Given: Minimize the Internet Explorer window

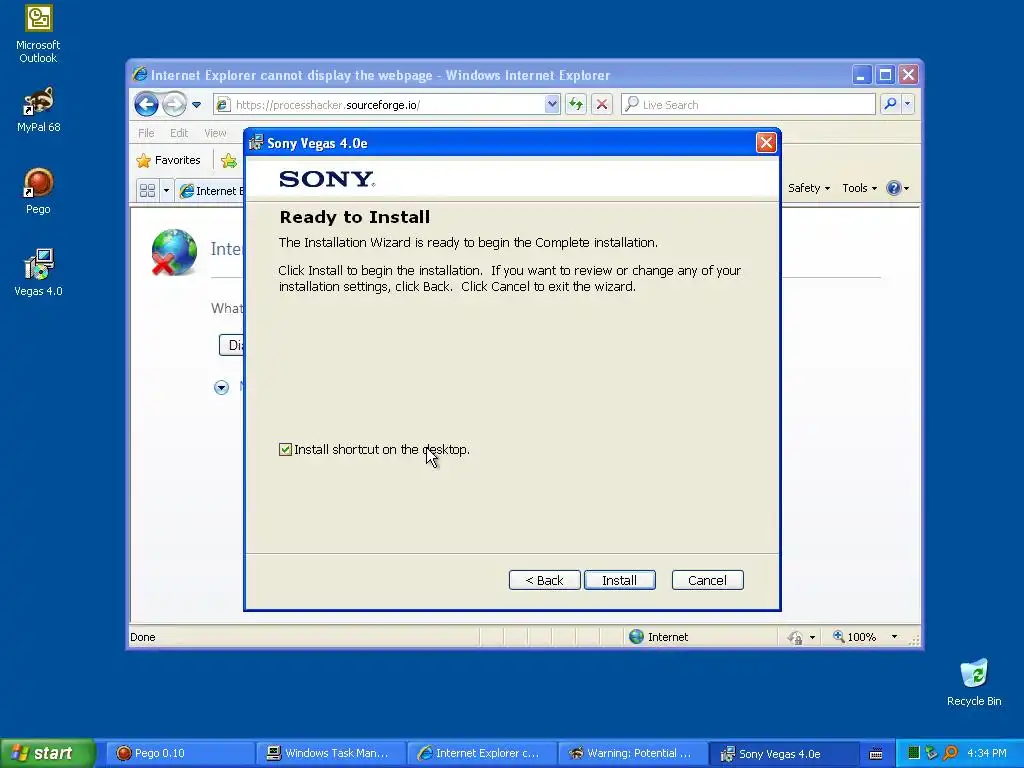Looking at the screenshot, I should click(x=861, y=74).
